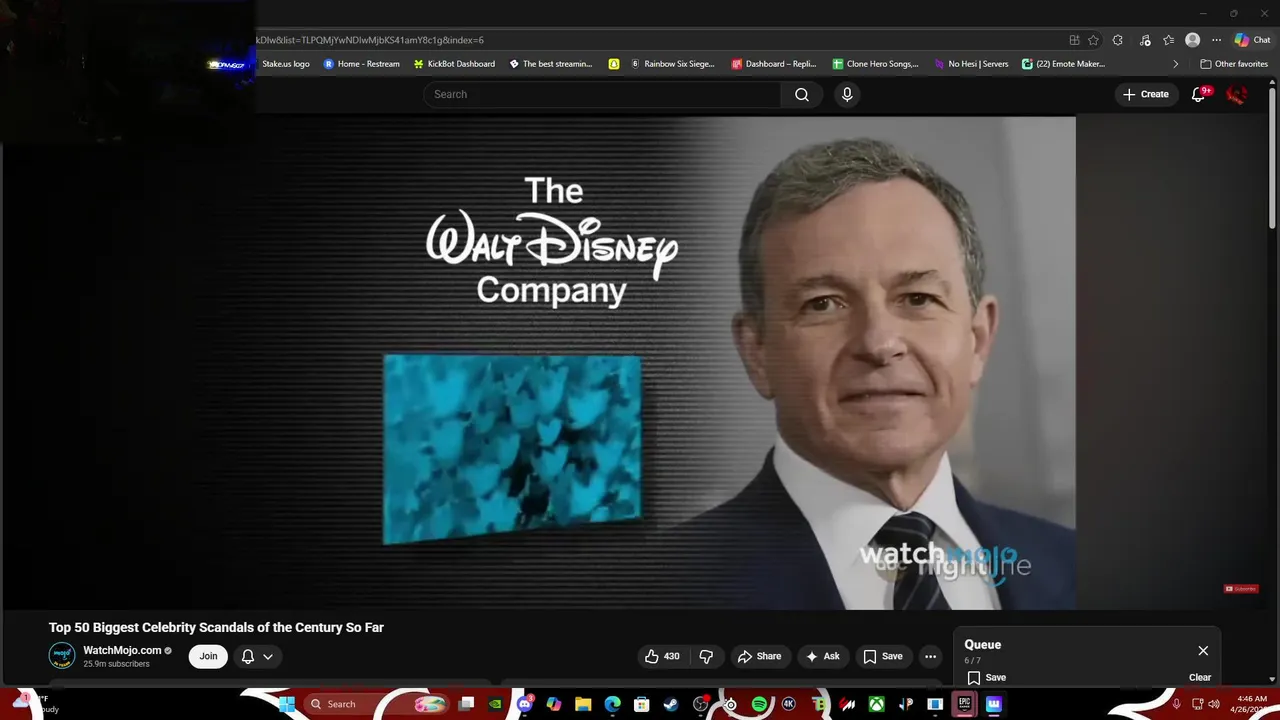The height and width of the screenshot is (720, 1280).
Task: Dislike the video with thumbs down
Action: click(x=706, y=656)
